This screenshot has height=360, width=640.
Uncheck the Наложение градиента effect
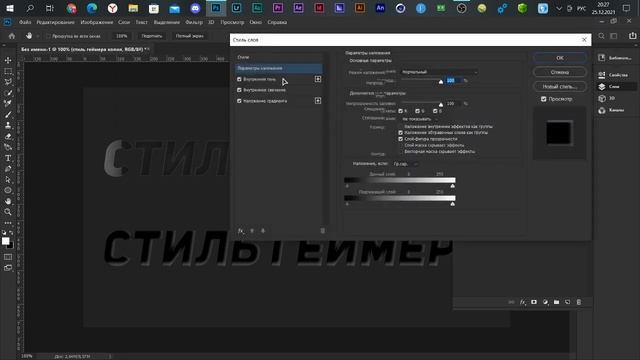239,101
